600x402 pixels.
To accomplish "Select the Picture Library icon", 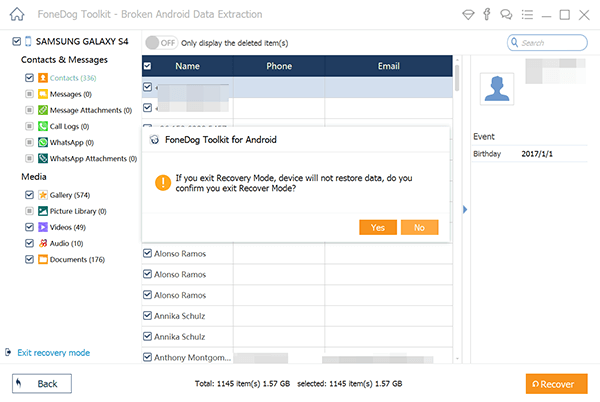I will click(43, 211).
